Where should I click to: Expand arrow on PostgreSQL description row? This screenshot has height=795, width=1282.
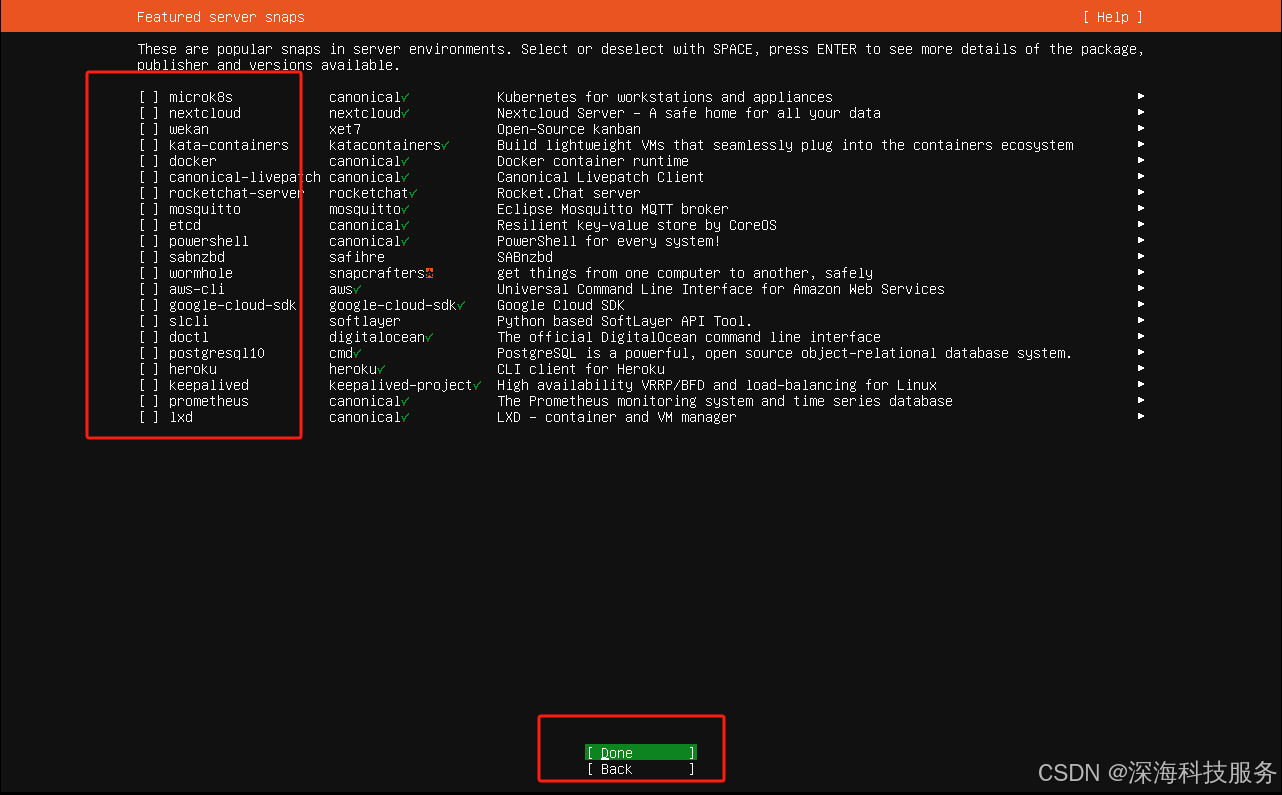1141,353
